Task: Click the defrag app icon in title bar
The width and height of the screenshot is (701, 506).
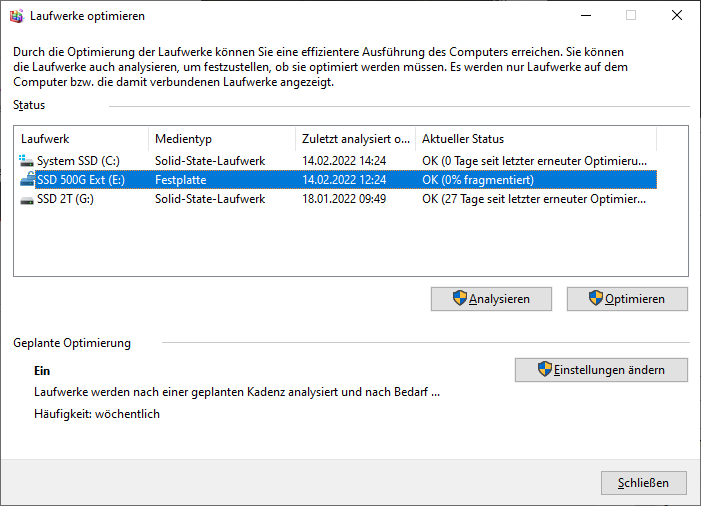Action: click(x=17, y=16)
